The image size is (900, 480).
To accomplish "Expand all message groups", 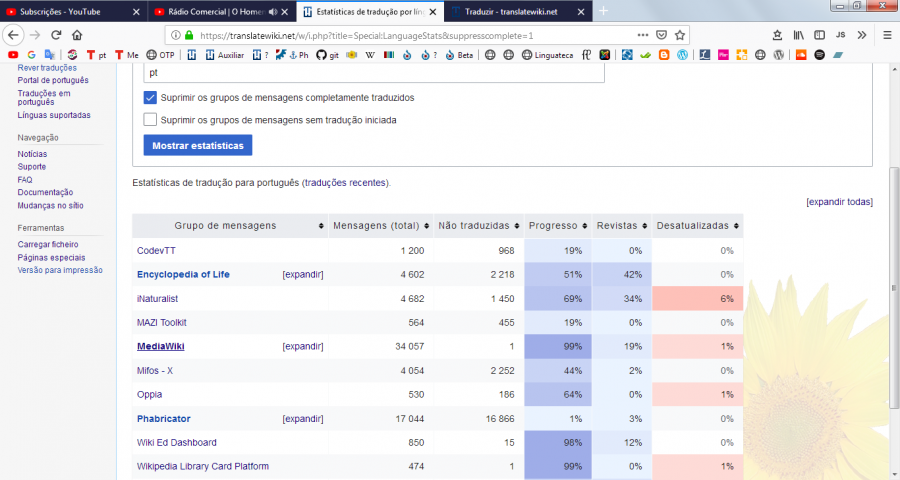I will [839, 202].
